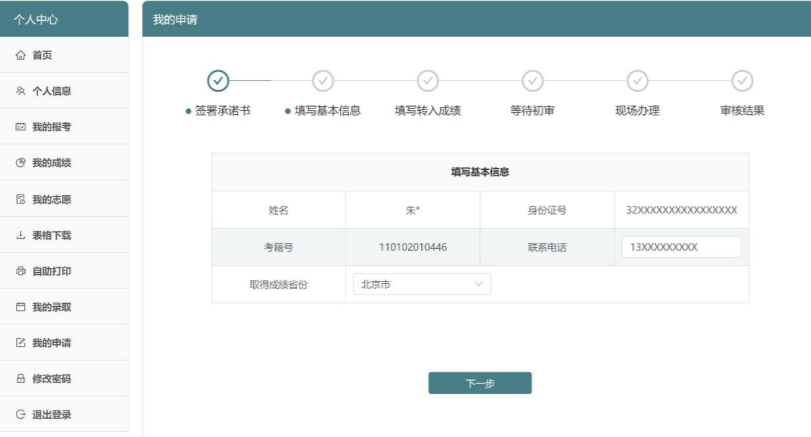Click the home icon beside 首页

[x=21, y=55]
